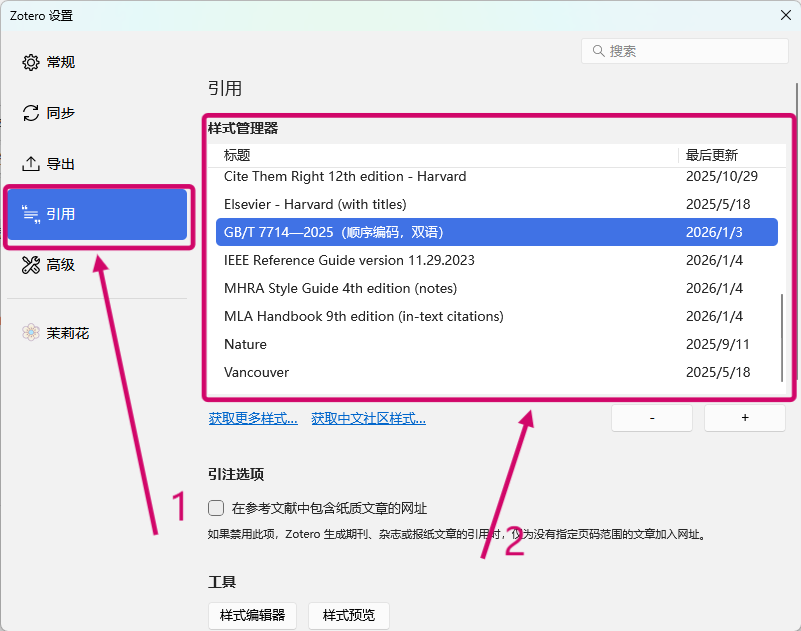
Task: Click the upload icon beside 导出
Action: 31,164
